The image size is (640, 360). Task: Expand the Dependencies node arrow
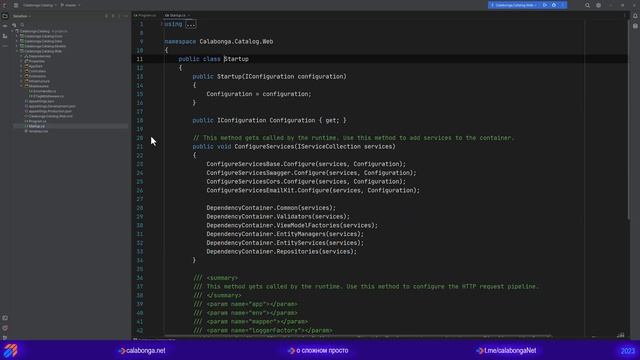point(22,56)
